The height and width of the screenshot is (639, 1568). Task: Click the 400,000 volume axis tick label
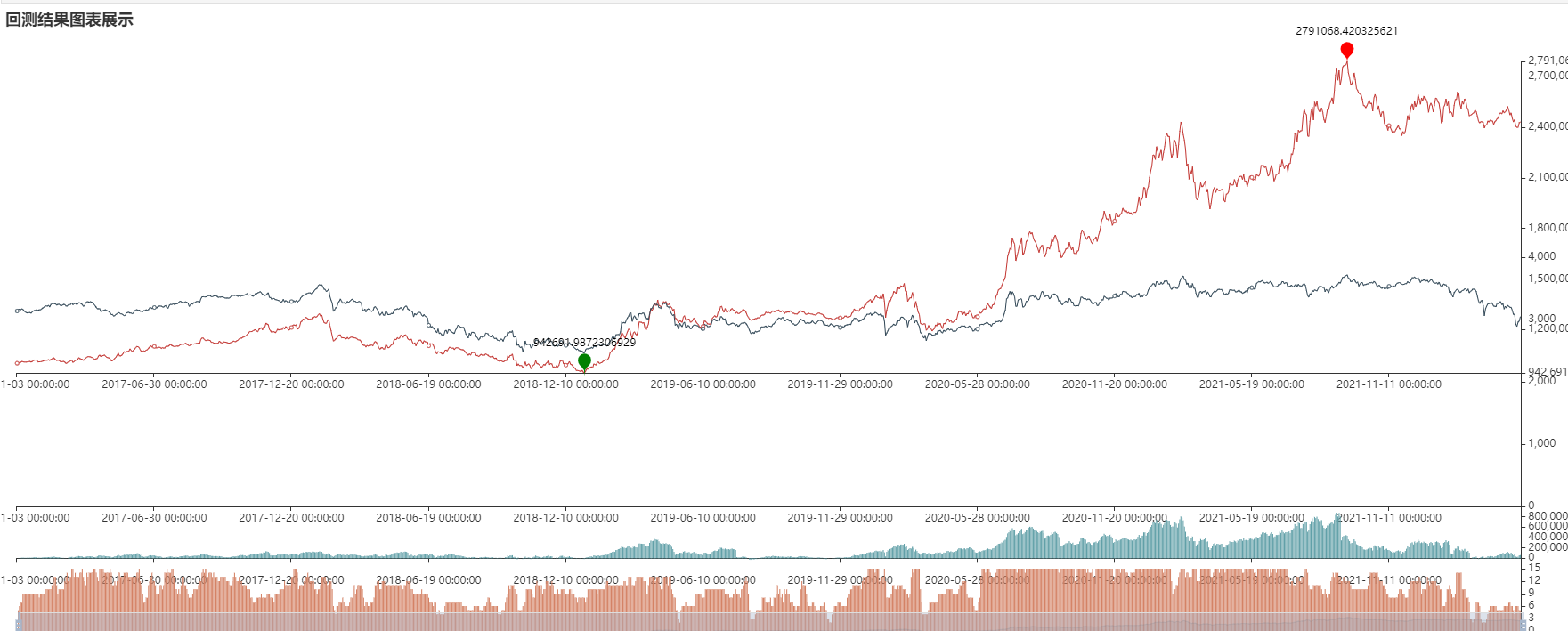1548,537
